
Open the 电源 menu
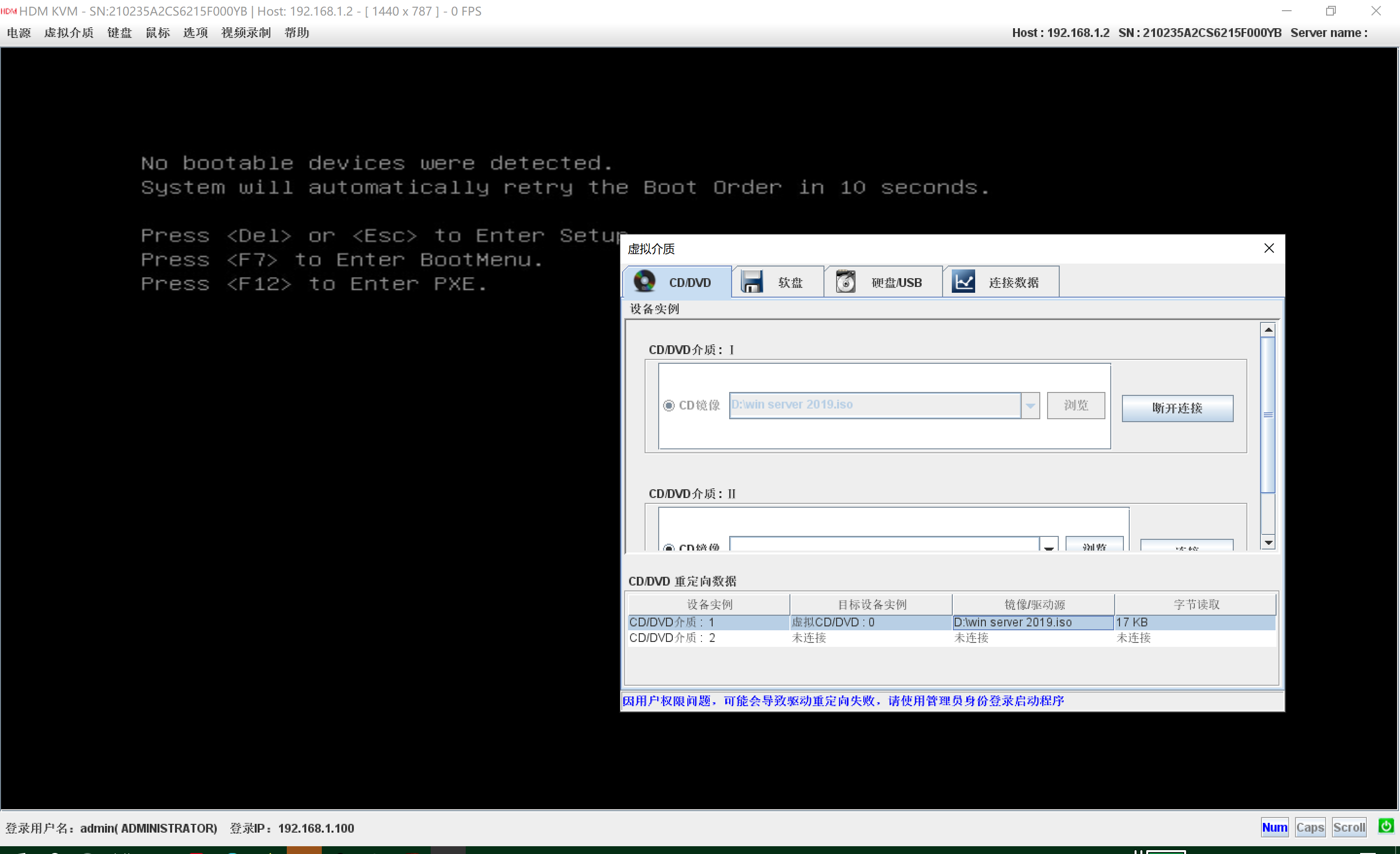[19, 33]
